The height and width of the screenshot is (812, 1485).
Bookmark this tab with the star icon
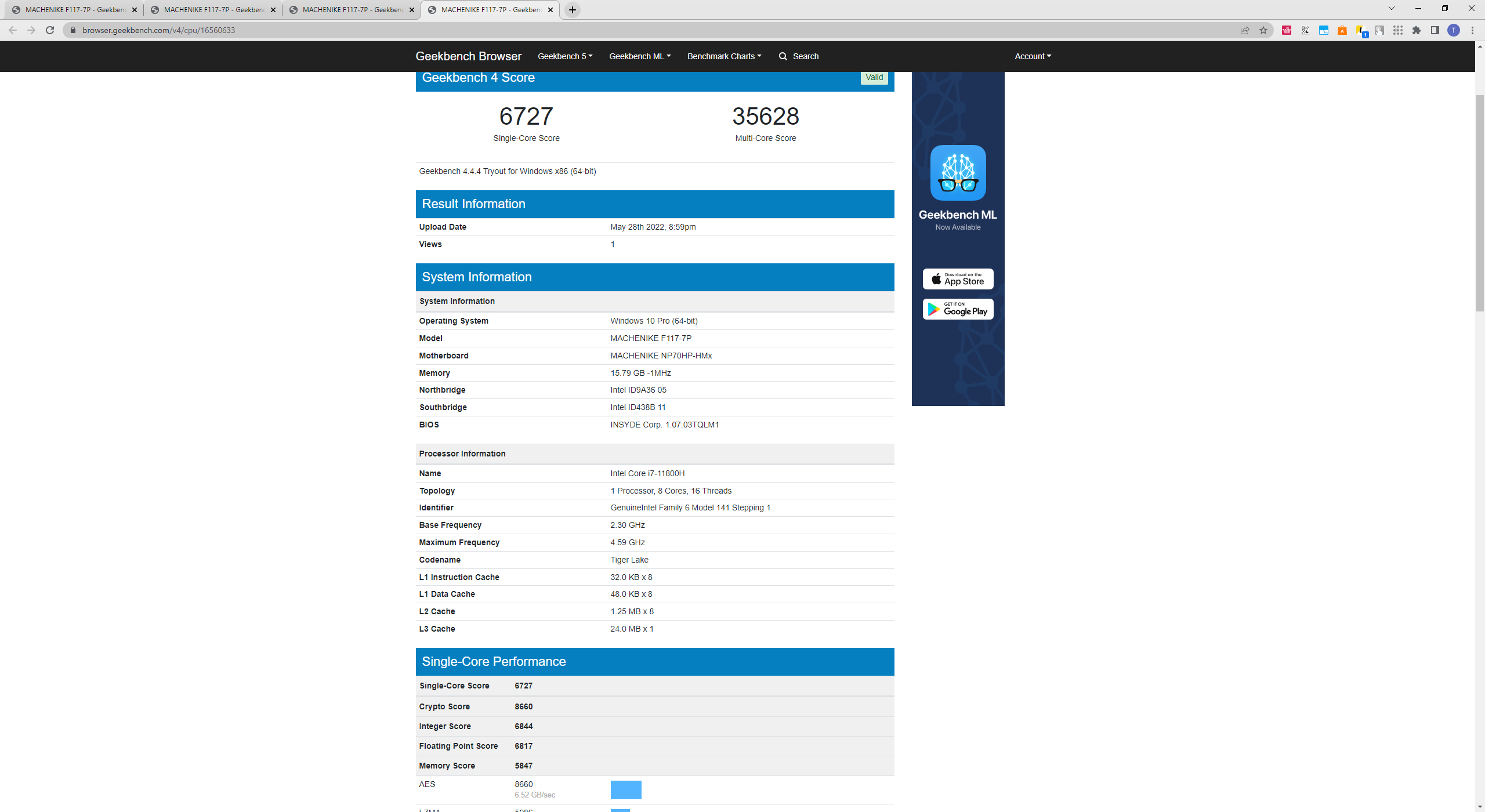(1263, 30)
